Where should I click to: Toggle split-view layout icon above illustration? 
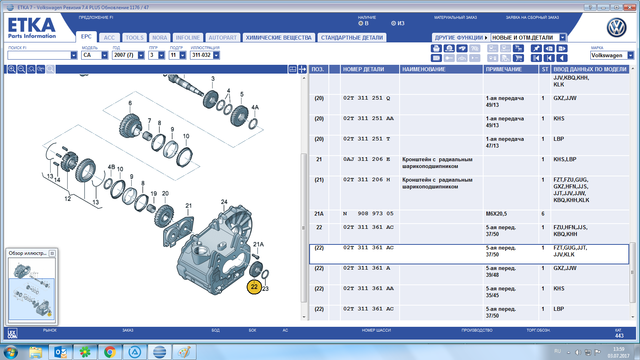[x=293, y=69]
